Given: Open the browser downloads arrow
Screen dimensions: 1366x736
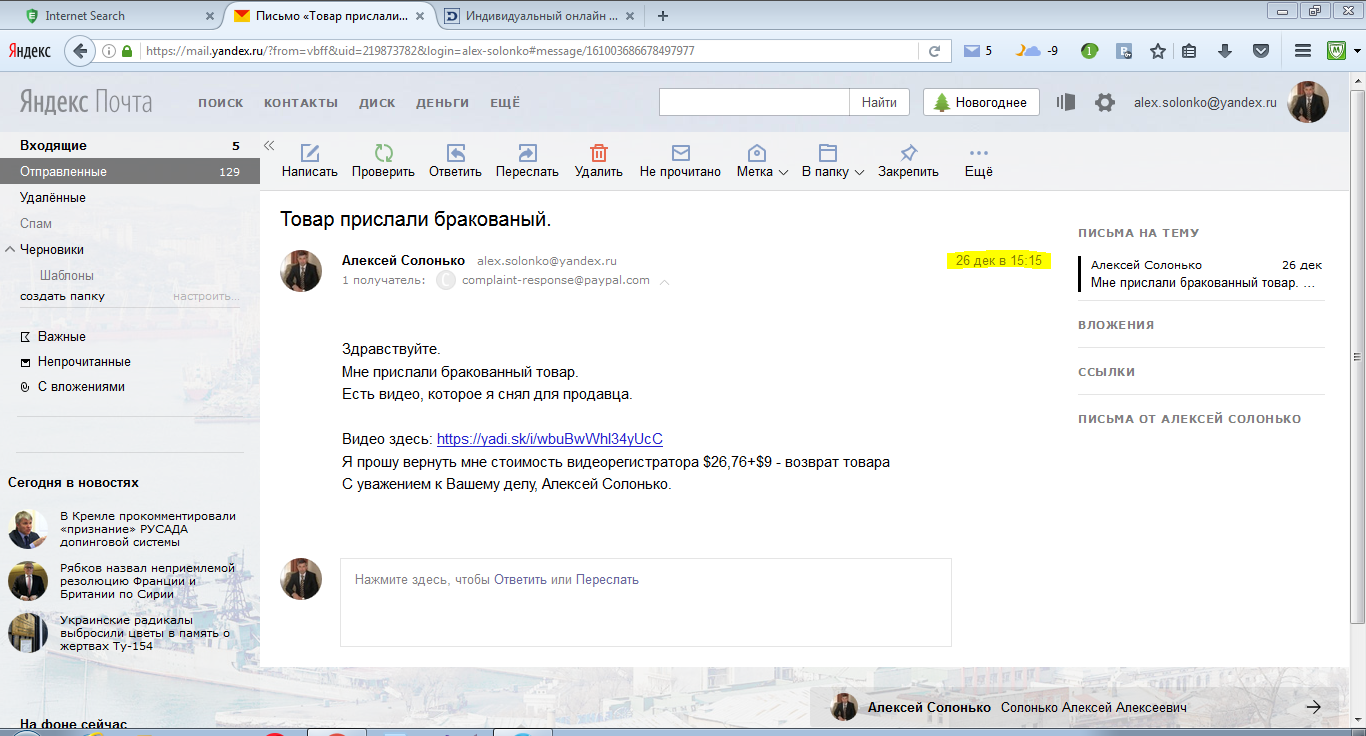Looking at the screenshot, I should (x=1224, y=51).
